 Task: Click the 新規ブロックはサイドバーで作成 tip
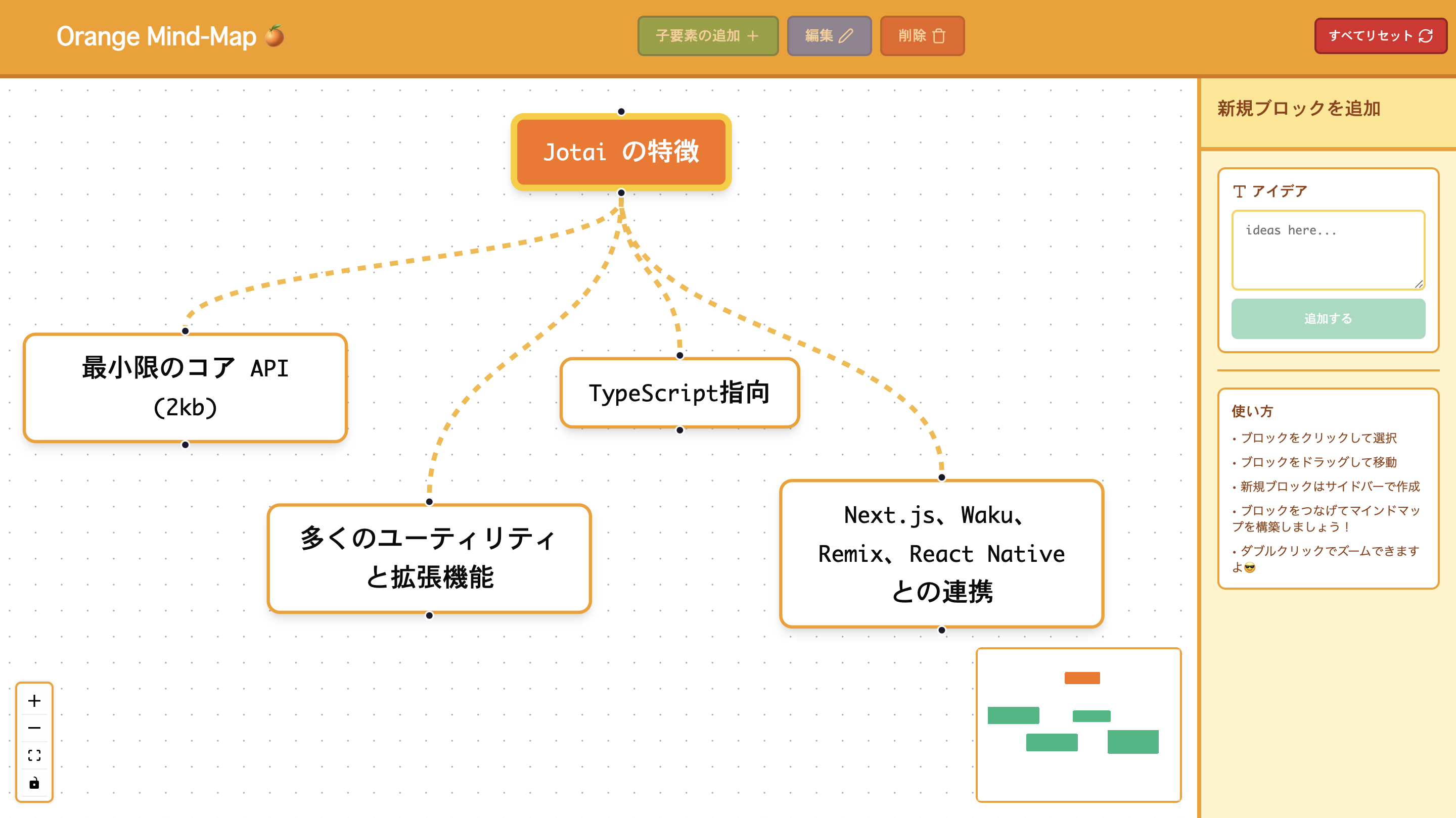pyautogui.click(x=1326, y=487)
